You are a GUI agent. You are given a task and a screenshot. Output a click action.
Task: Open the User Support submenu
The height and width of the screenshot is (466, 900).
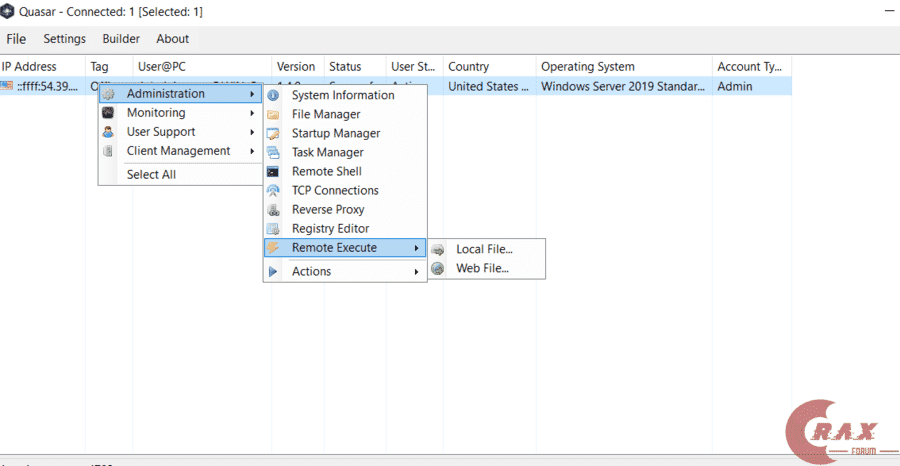[x=160, y=132]
